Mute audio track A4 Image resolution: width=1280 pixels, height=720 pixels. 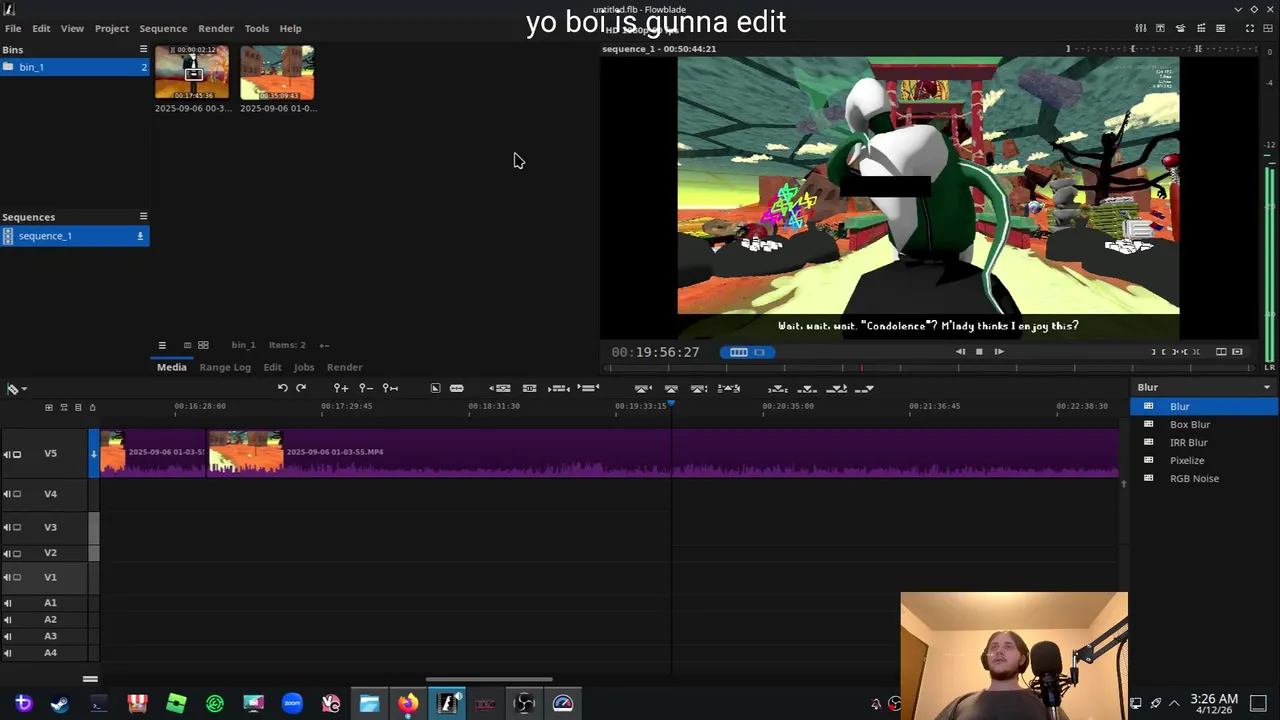(x=7, y=653)
